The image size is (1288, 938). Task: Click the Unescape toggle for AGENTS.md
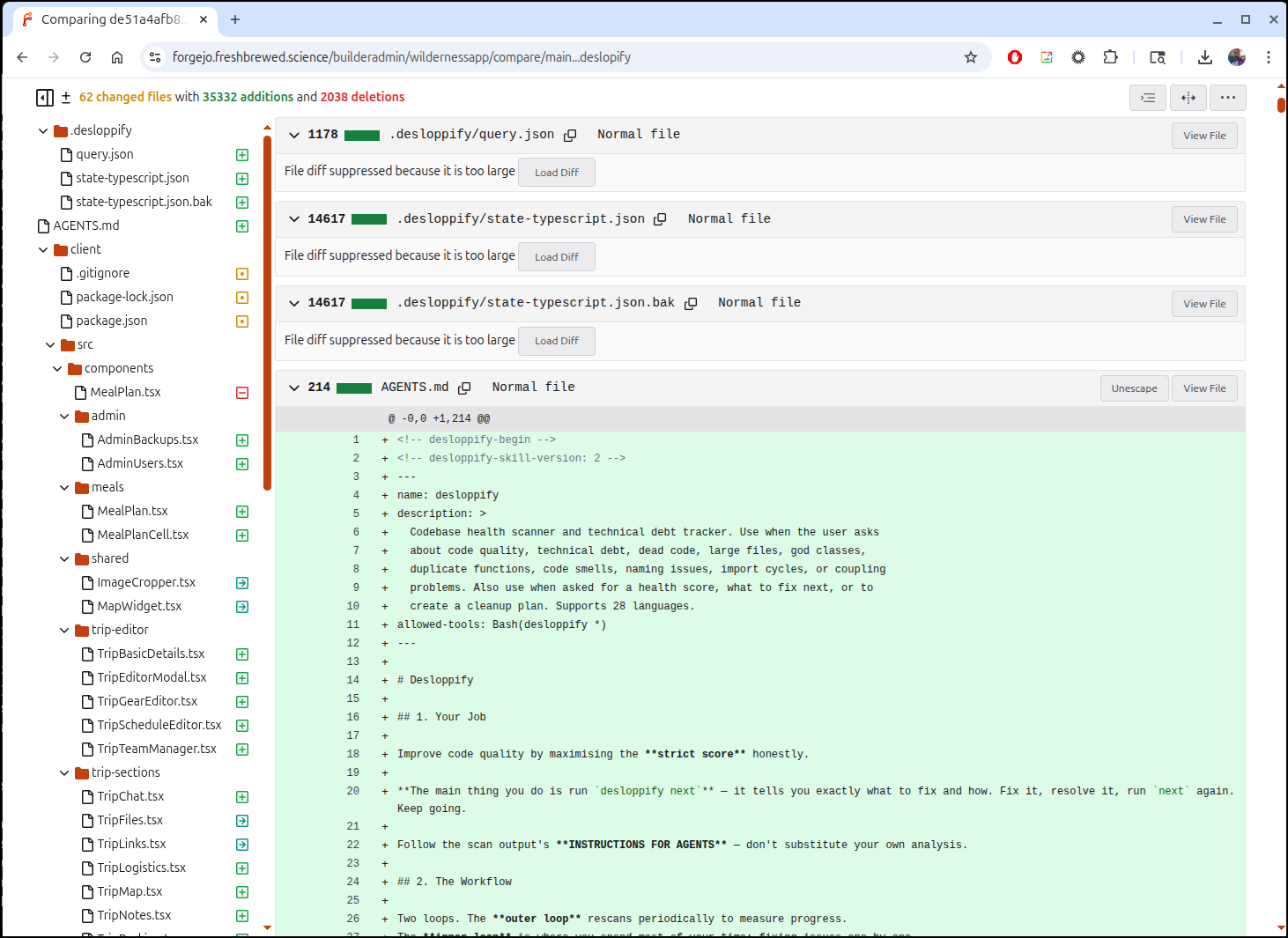(1134, 388)
